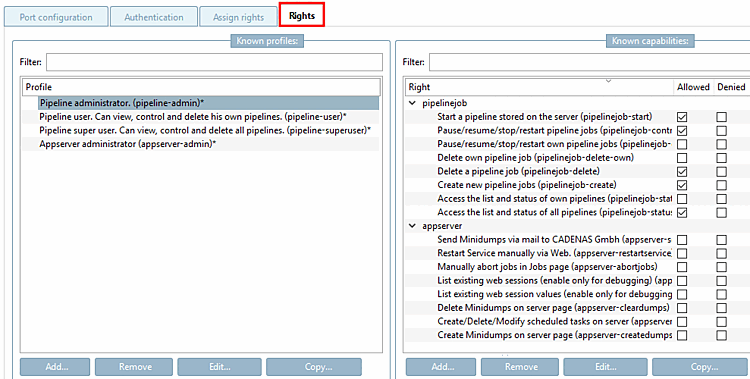Screen dimensions: 750x379
Task: Select the Delete a pipeline job right
Action: pos(518,171)
